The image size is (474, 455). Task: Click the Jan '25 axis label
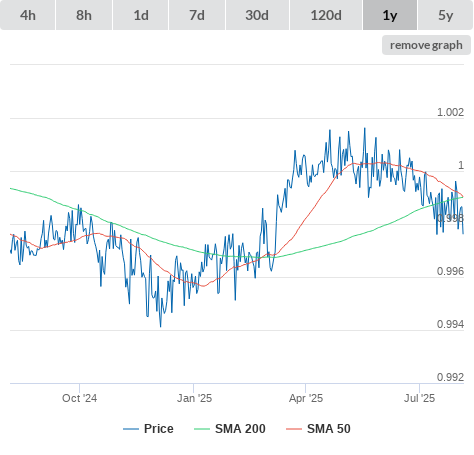pyautogui.click(x=194, y=398)
